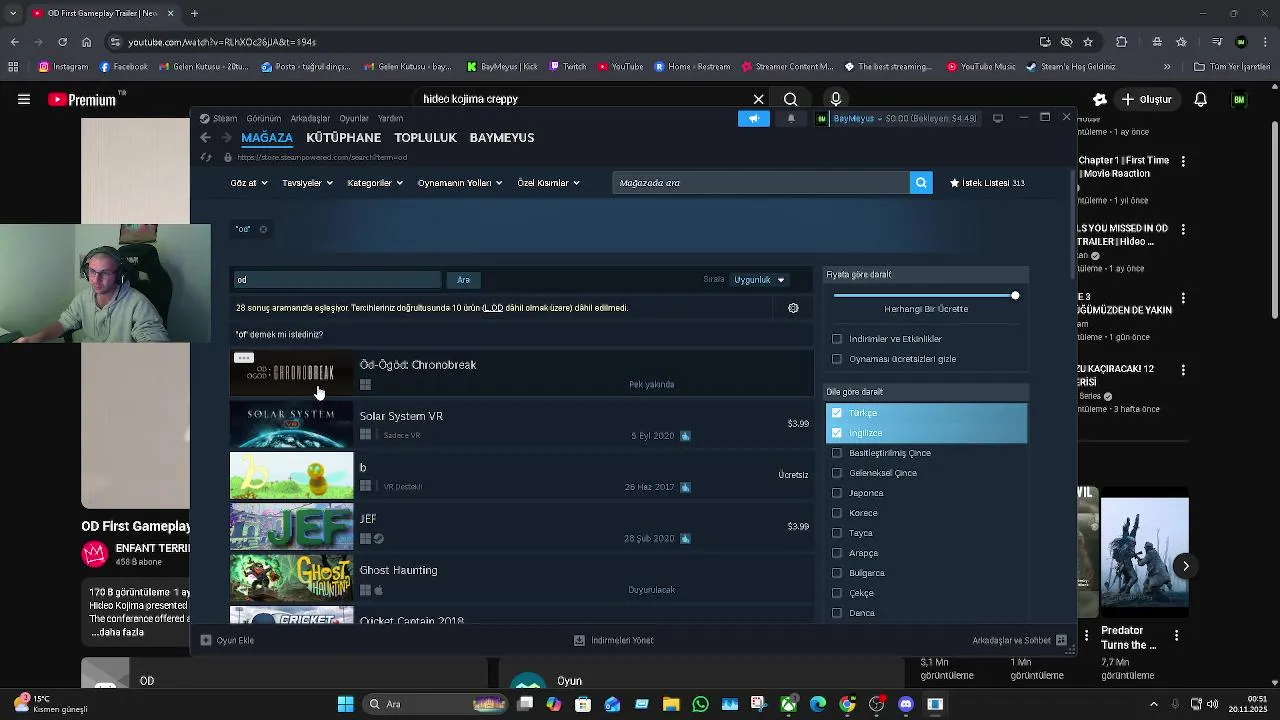Image resolution: width=1280 pixels, height=720 pixels.
Task: Open YouTube hamburger guide menu
Action: click(x=23, y=99)
